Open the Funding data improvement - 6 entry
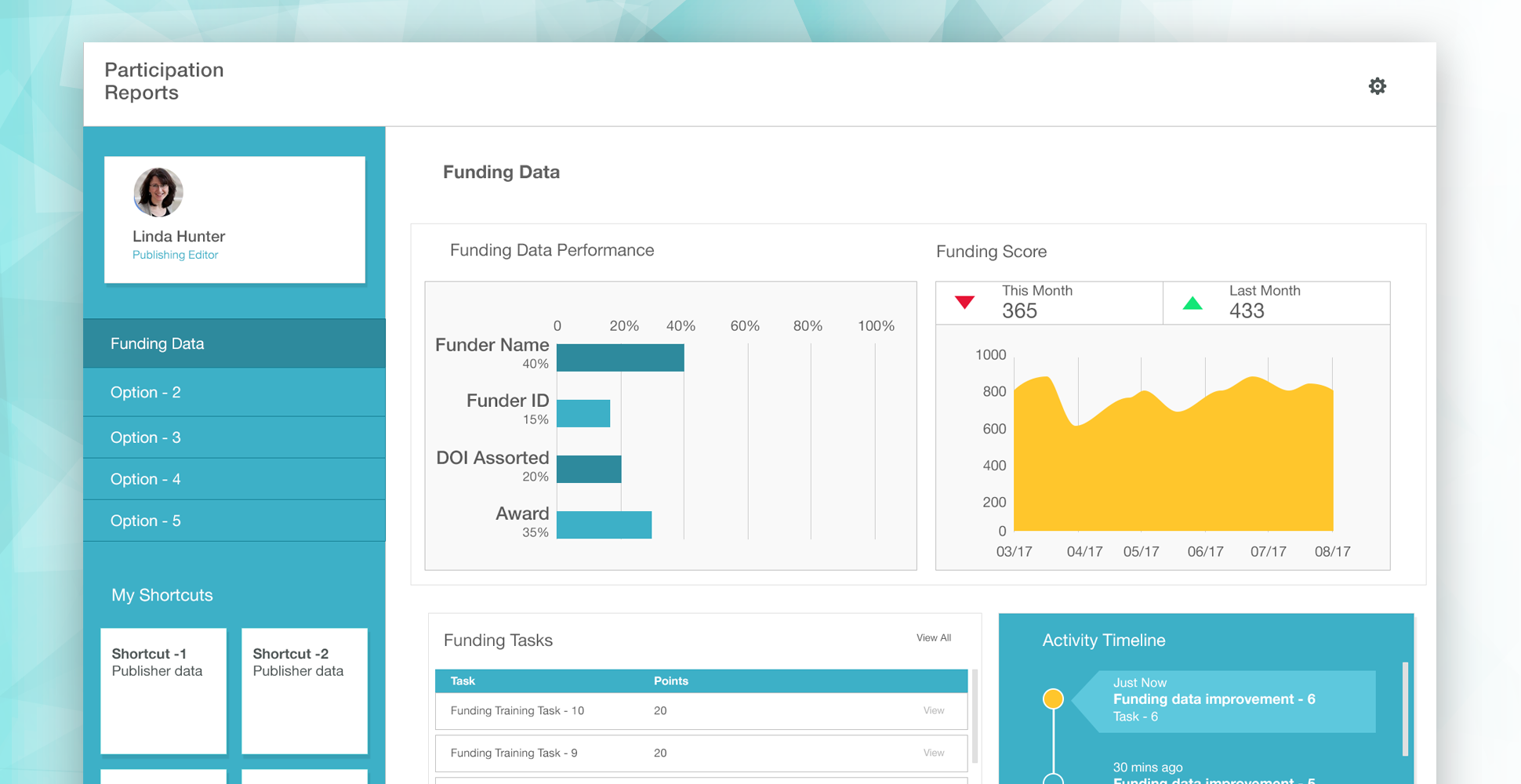The width and height of the screenshot is (1521, 784). (x=1214, y=699)
